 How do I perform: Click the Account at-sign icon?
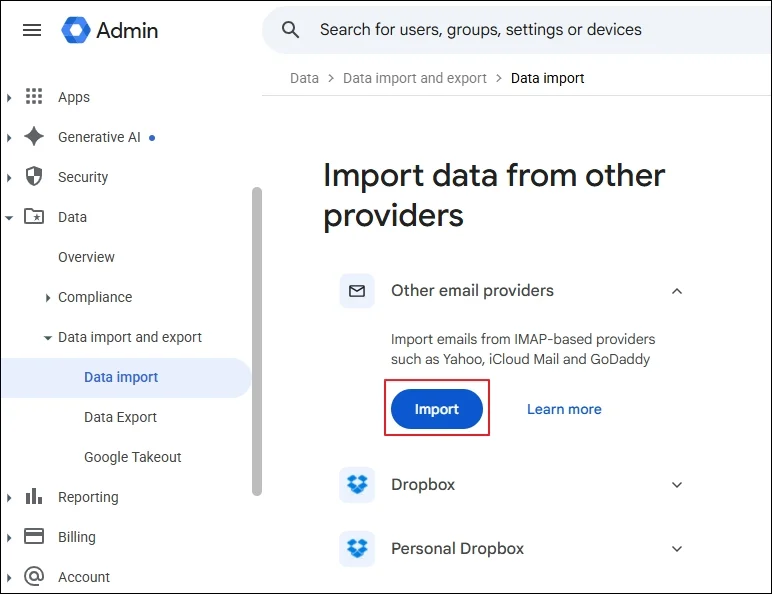[34, 576]
